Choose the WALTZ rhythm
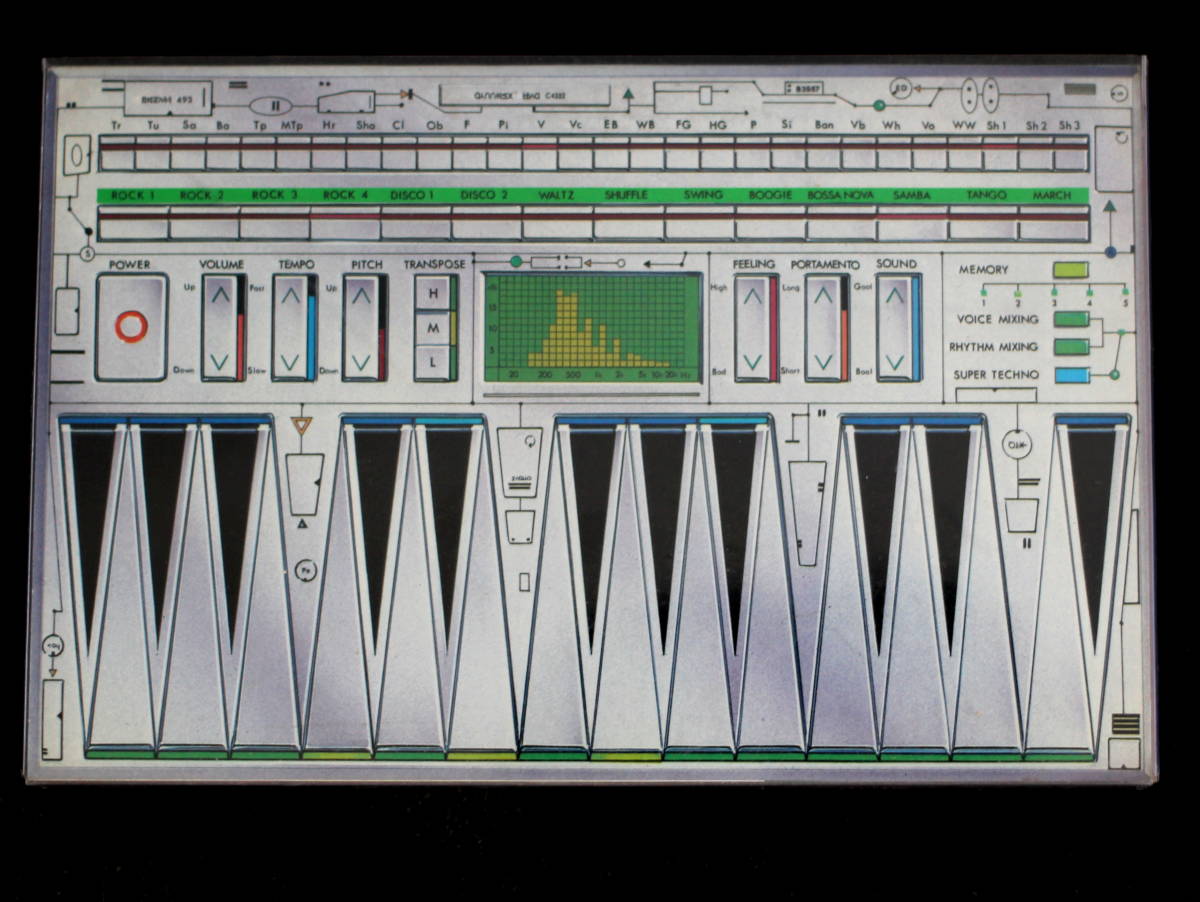 (x=556, y=222)
